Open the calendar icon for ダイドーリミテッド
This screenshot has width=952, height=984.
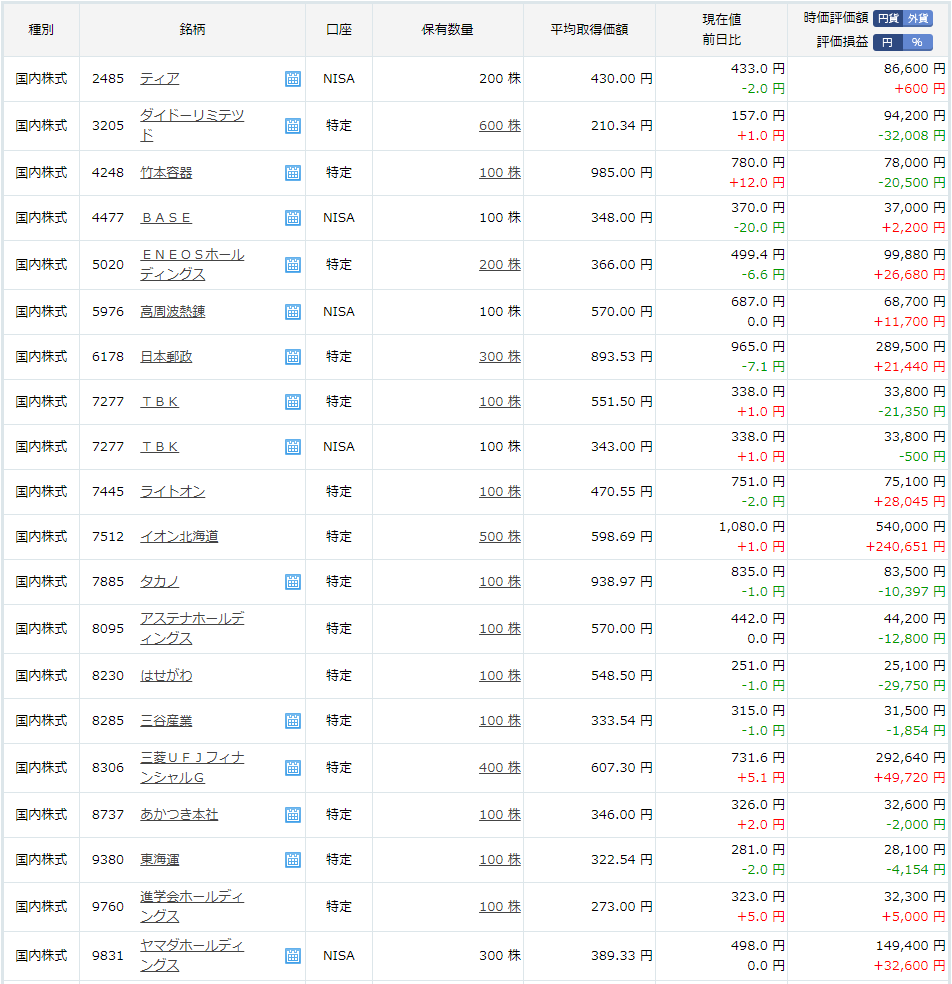pyautogui.click(x=293, y=126)
